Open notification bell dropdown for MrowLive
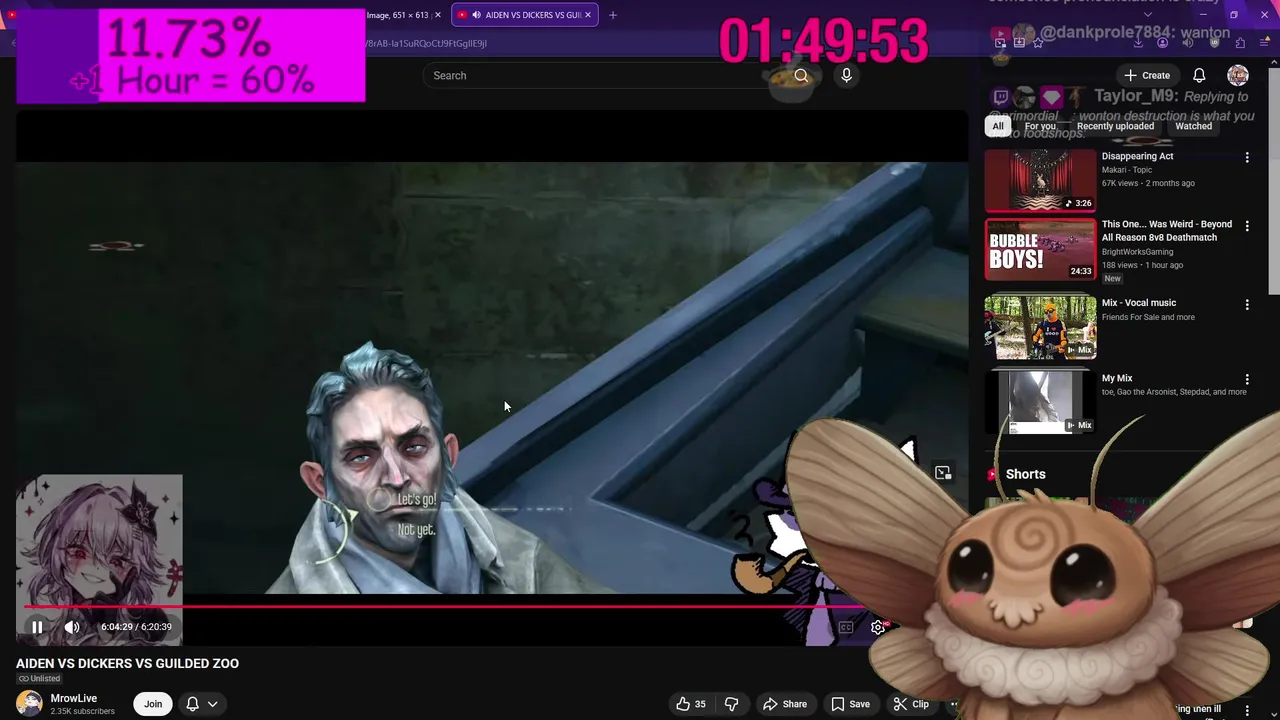The image size is (1280, 720). pyautogui.click(x=201, y=704)
